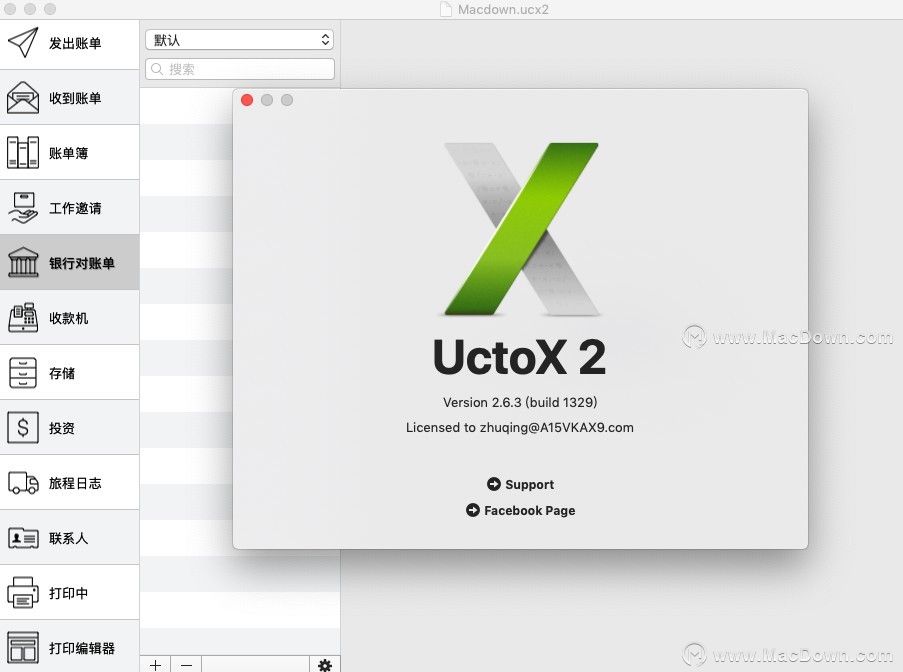Click the Licensed to zhuqing@A15VKAX9.com text
Viewport: 903px width, 672px height.
(519, 427)
